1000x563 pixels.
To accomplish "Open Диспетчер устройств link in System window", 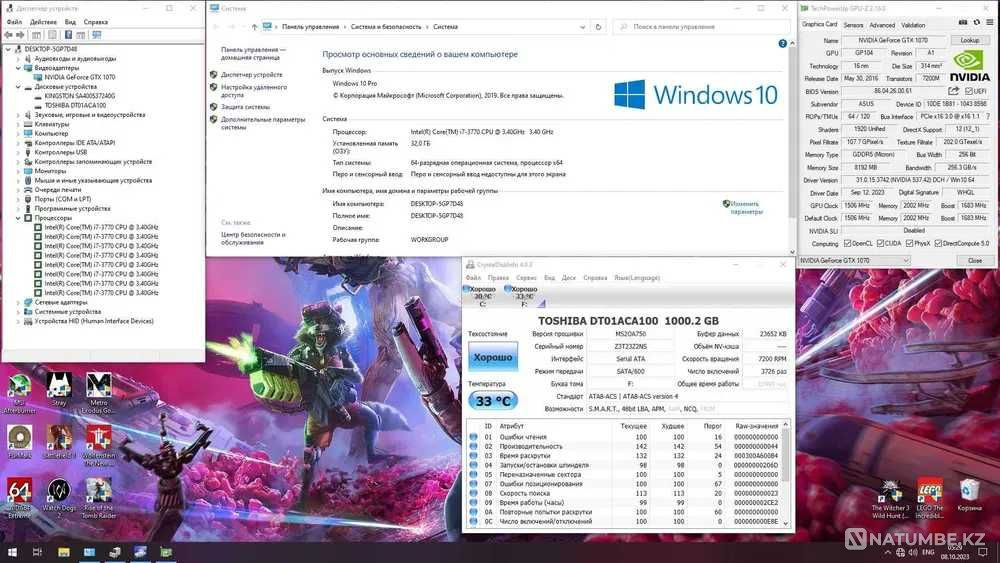I will coord(251,75).
